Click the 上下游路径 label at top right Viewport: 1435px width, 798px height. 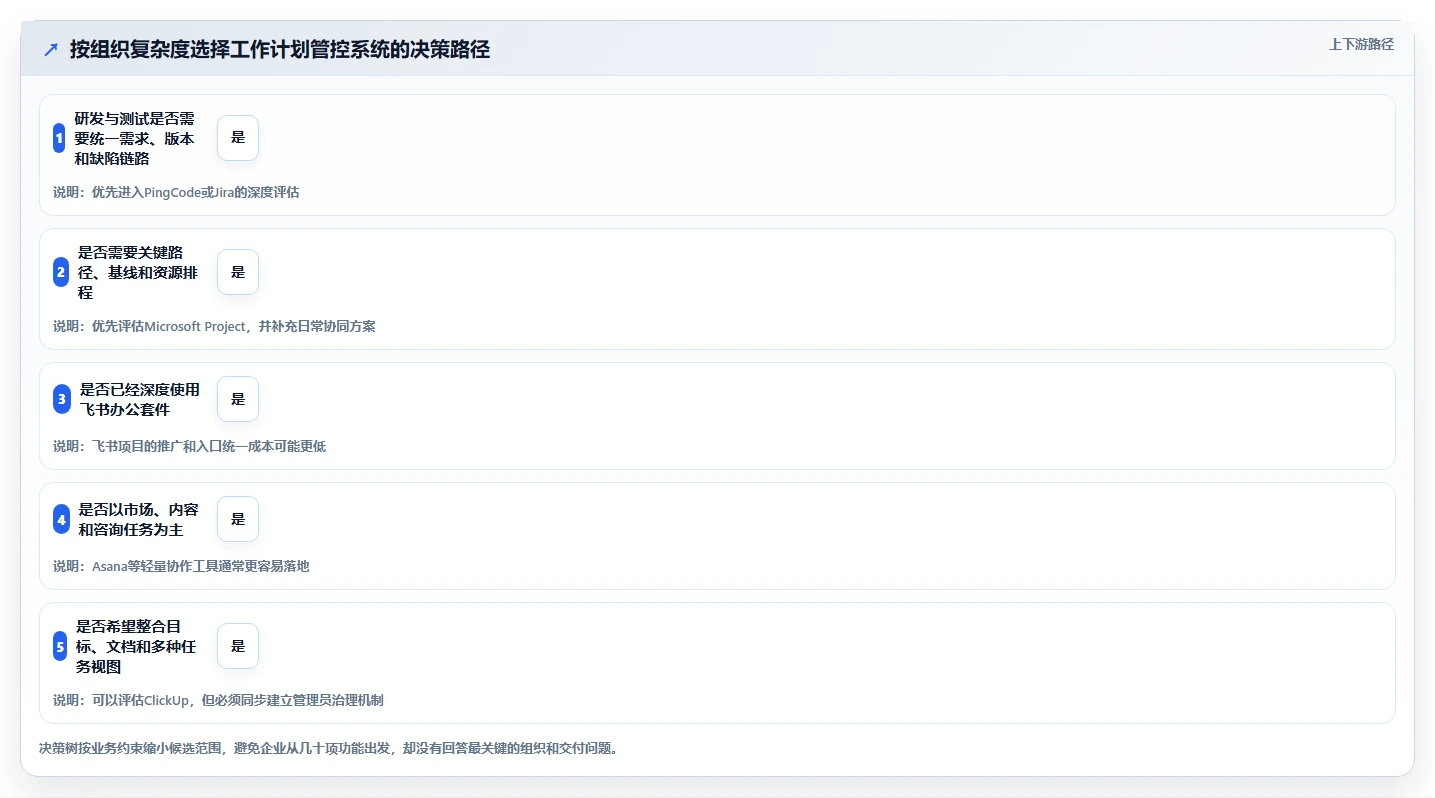[x=1361, y=44]
